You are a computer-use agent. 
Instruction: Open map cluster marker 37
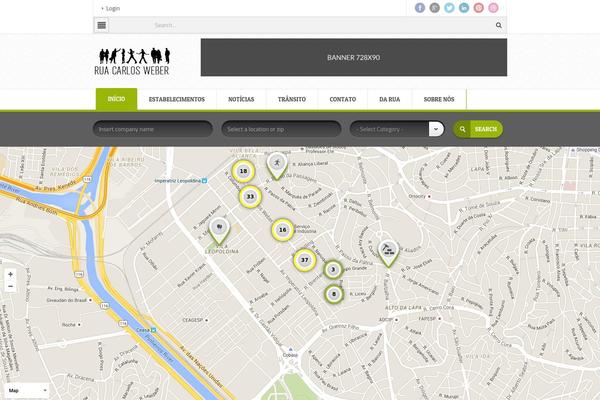[x=304, y=260]
